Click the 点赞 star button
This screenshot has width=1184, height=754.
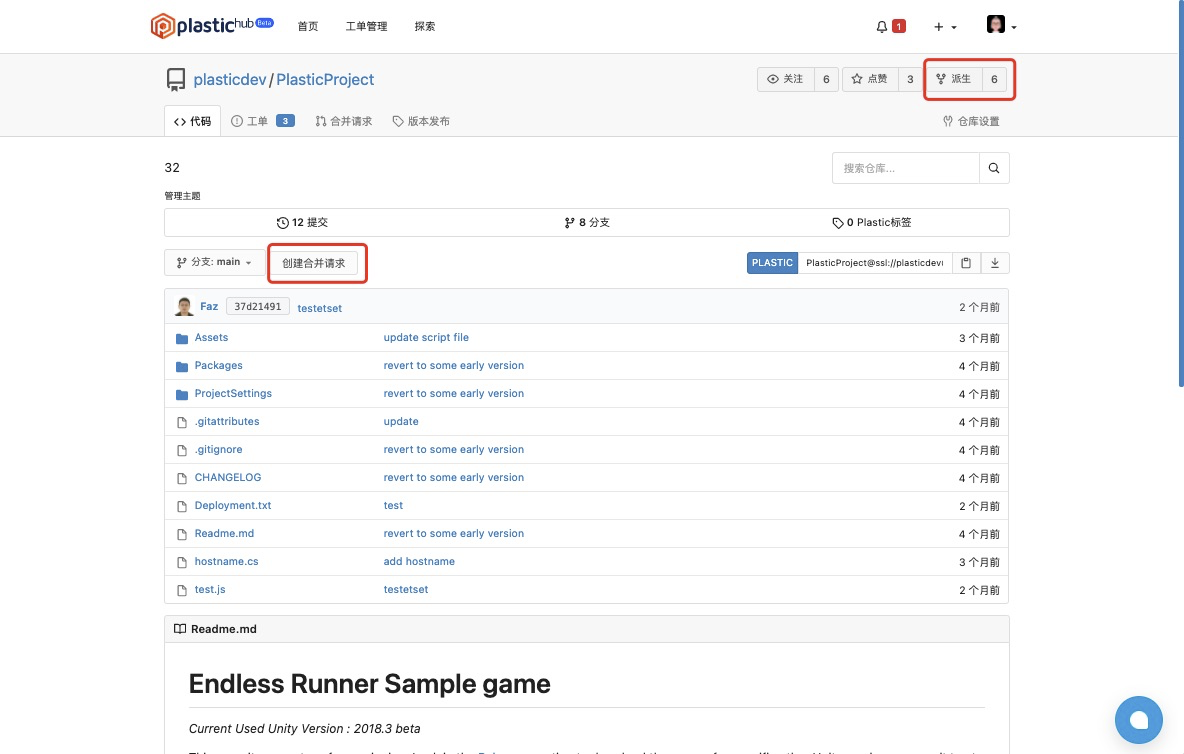click(870, 79)
